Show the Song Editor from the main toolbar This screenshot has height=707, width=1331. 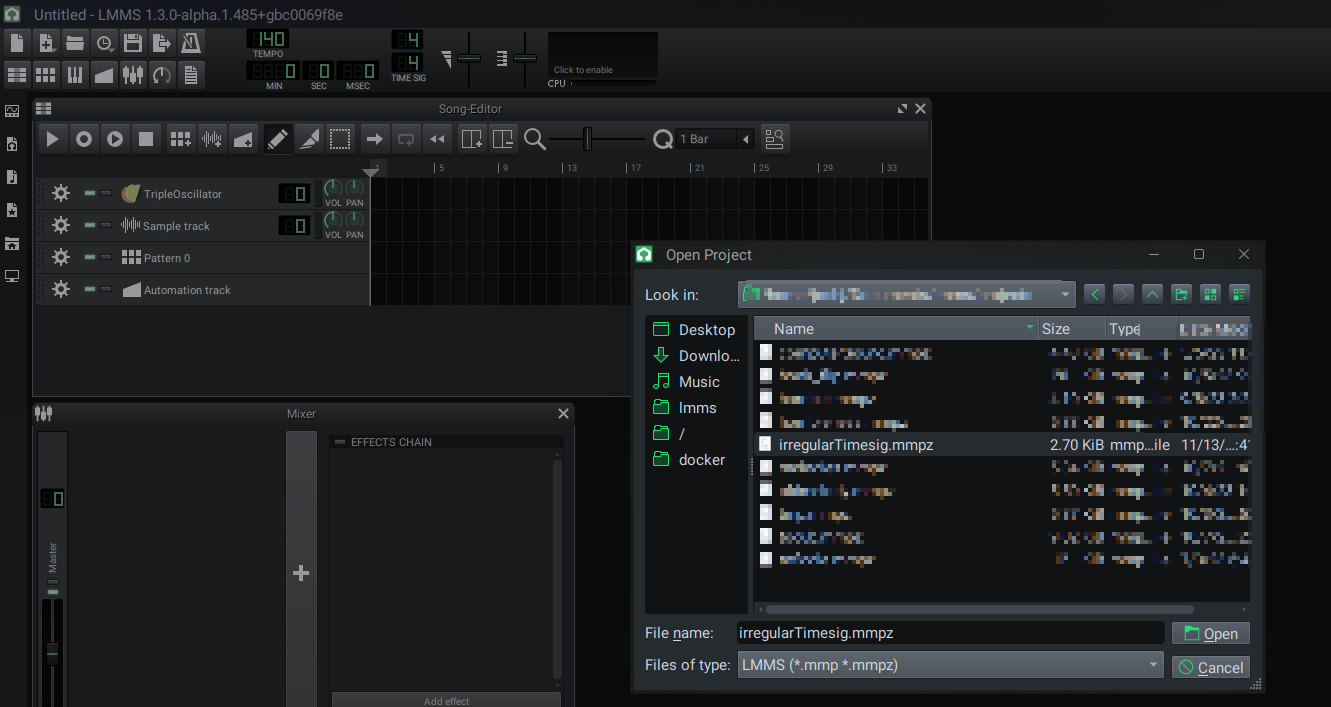pos(17,74)
